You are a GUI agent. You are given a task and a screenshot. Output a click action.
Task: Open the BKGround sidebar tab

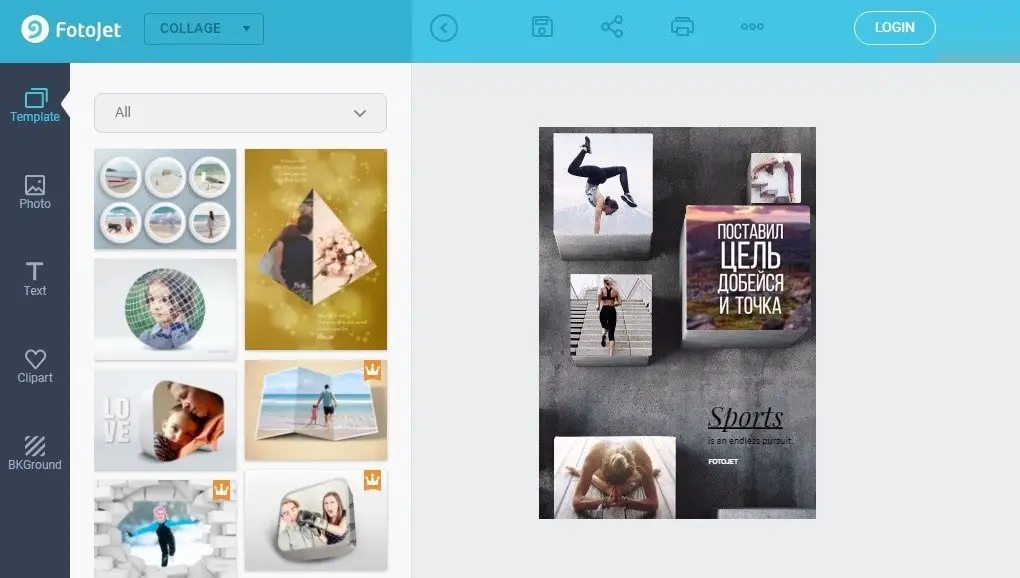pos(35,453)
